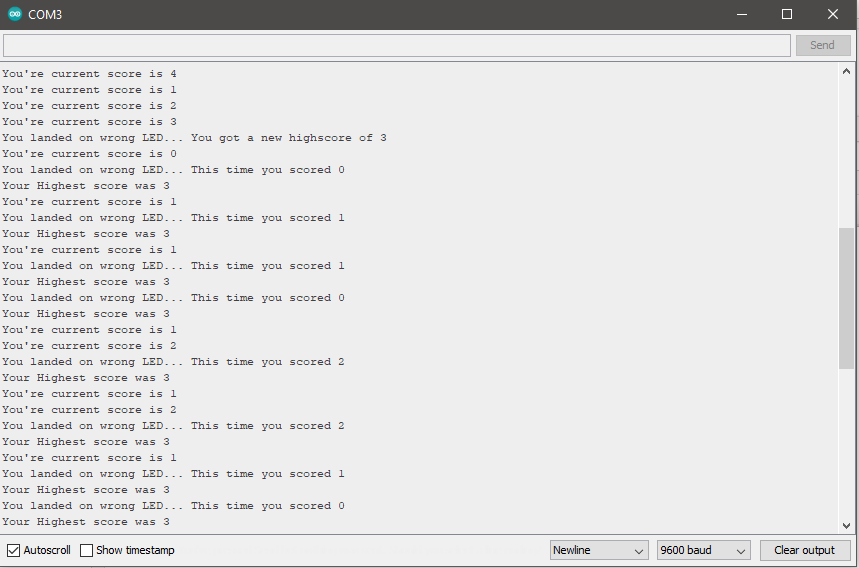Click the serial message input field
The height and width of the screenshot is (568, 859).
point(397,45)
